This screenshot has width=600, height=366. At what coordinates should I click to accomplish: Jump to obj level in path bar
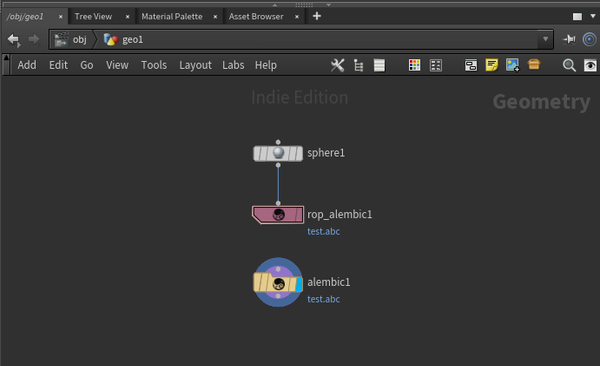[71, 39]
